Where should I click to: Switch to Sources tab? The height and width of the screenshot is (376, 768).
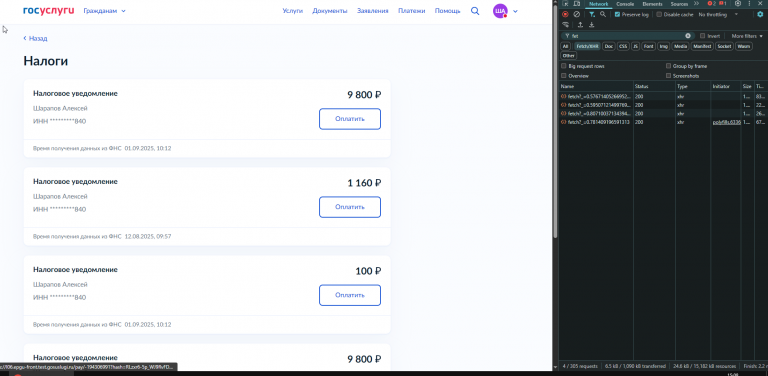(x=679, y=4)
